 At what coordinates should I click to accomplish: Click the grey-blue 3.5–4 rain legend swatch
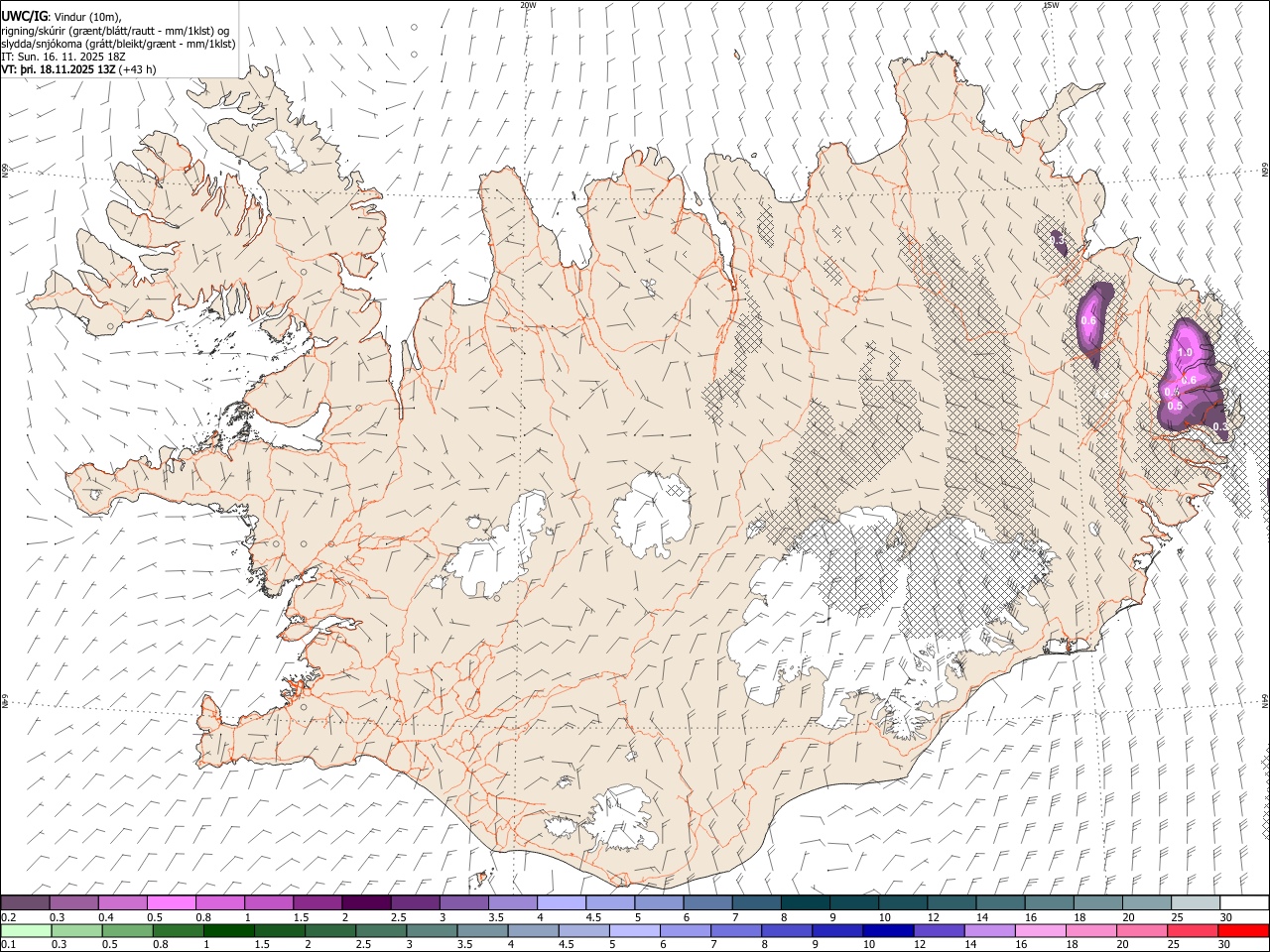[x=481, y=930]
